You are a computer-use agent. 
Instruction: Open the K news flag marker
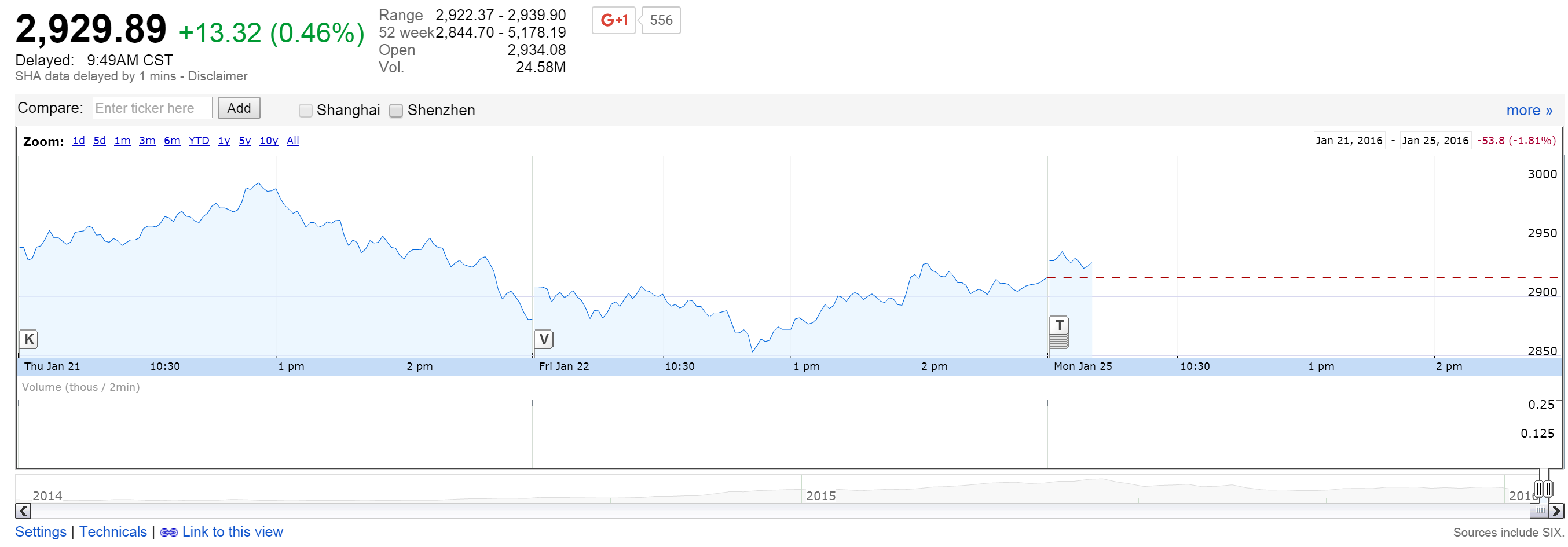tap(28, 339)
